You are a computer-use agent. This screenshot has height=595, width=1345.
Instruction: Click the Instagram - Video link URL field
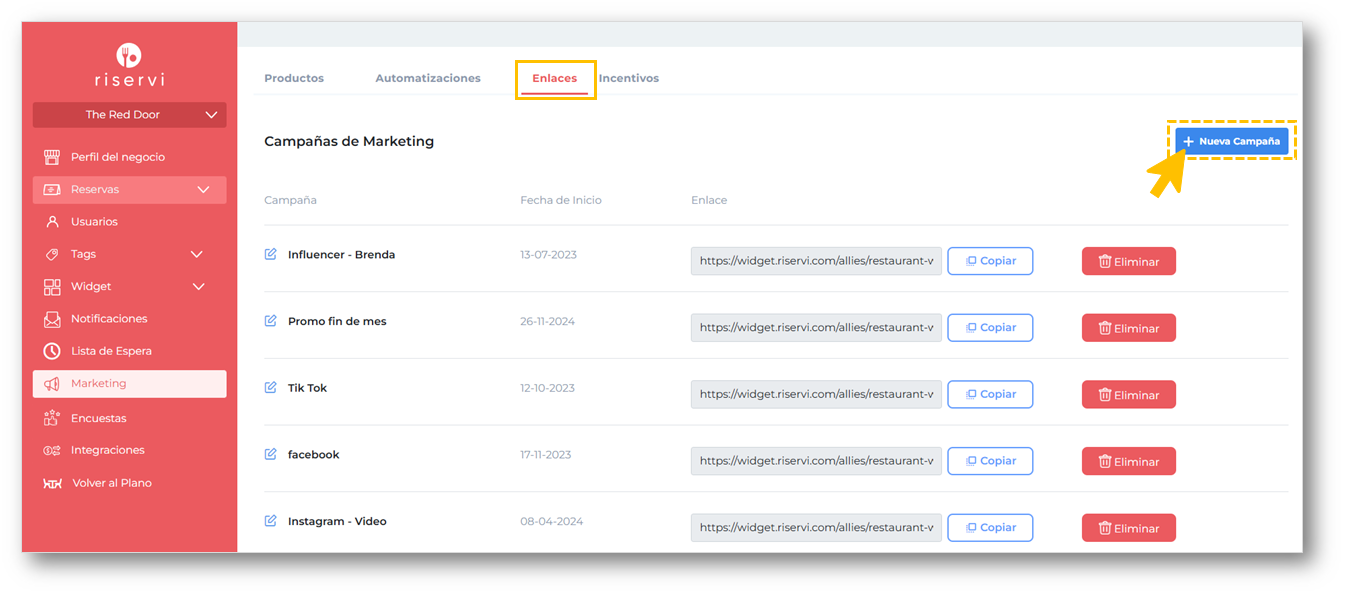click(x=816, y=528)
